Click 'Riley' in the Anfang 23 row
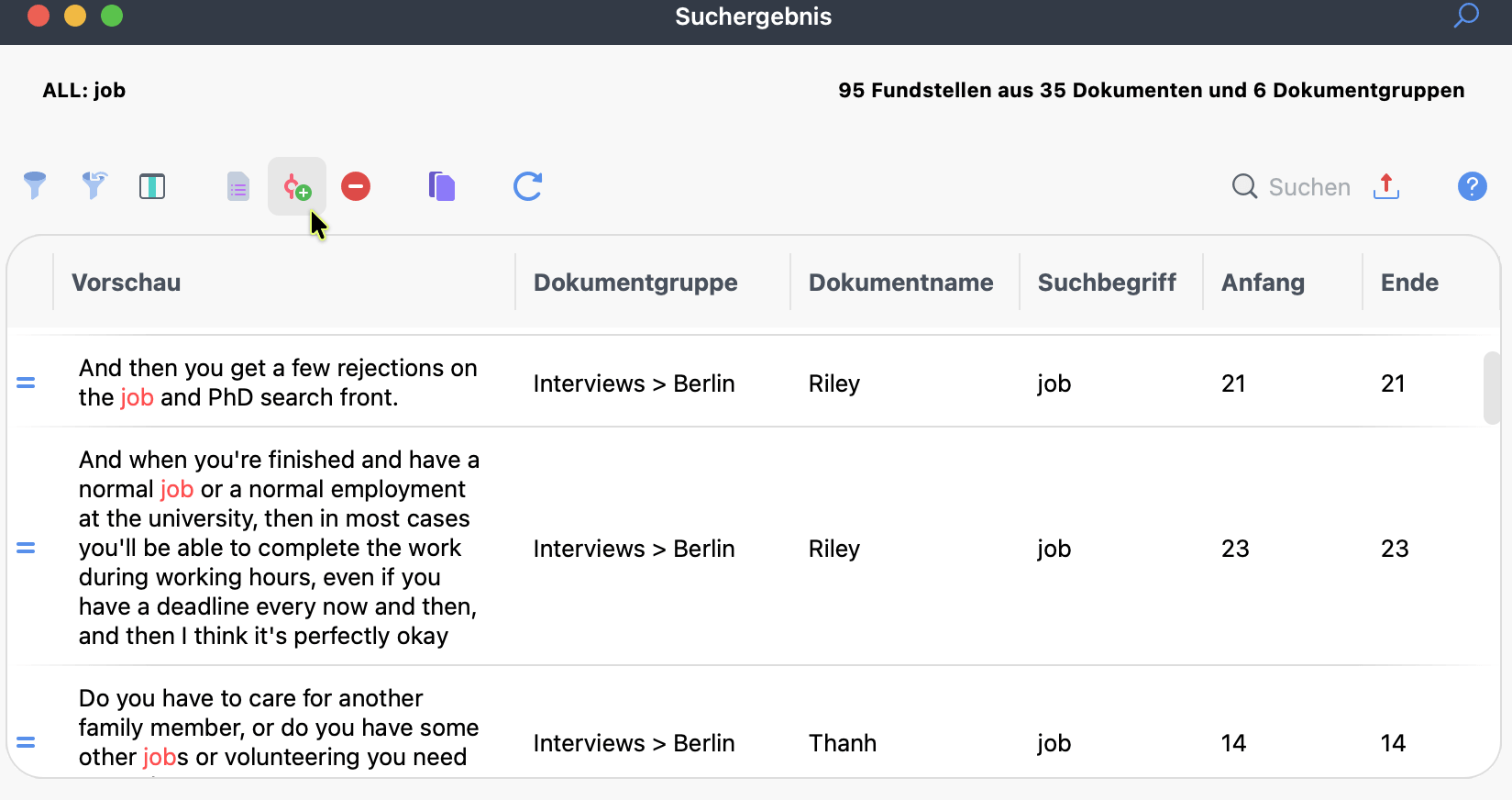Screen dimensions: 1512x800 834,549
